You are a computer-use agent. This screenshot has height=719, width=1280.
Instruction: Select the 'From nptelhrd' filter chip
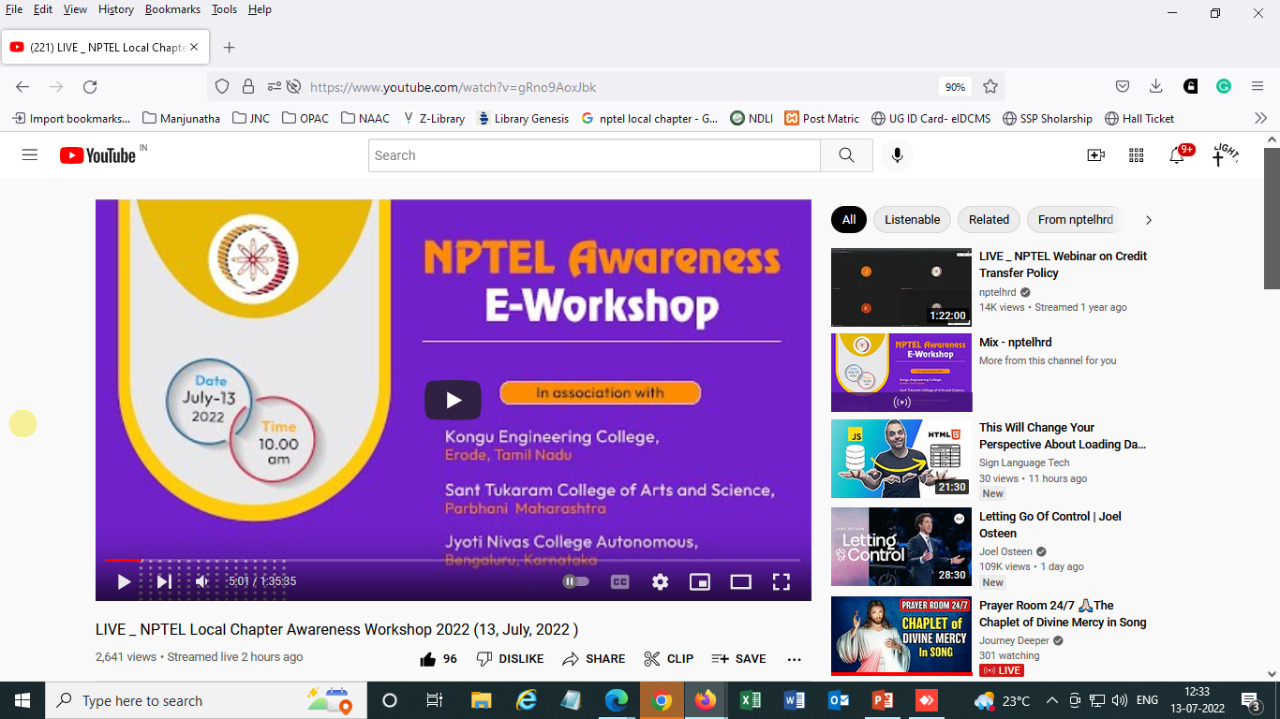tap(1075, 220)
